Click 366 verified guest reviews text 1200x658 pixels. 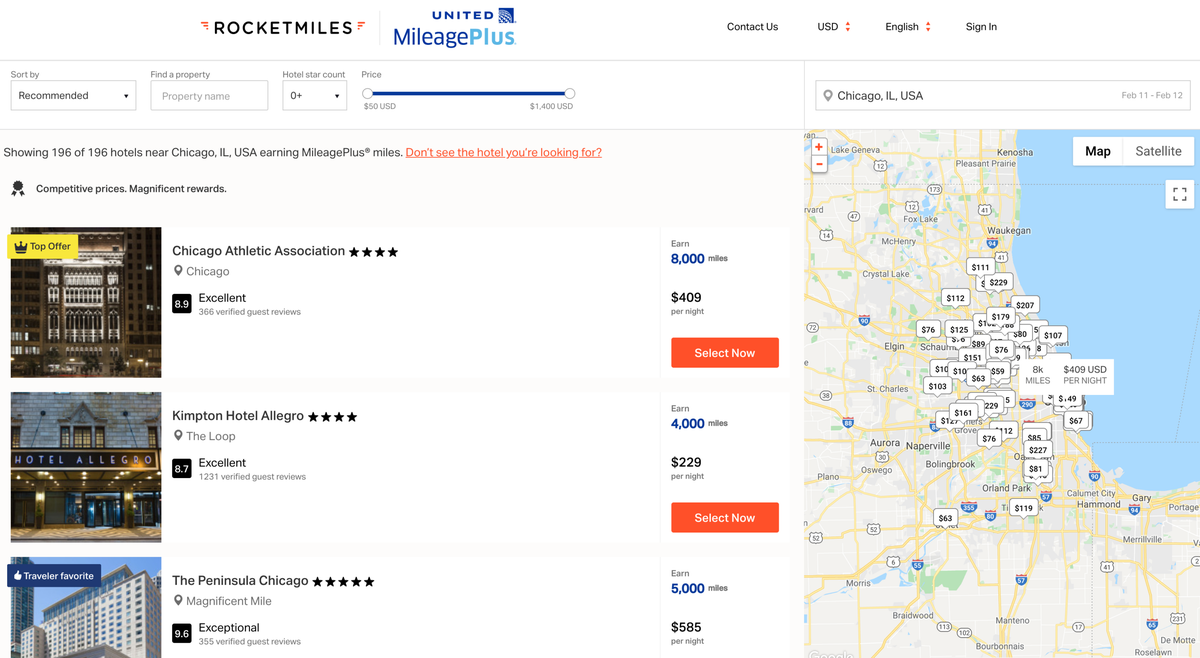249,312
